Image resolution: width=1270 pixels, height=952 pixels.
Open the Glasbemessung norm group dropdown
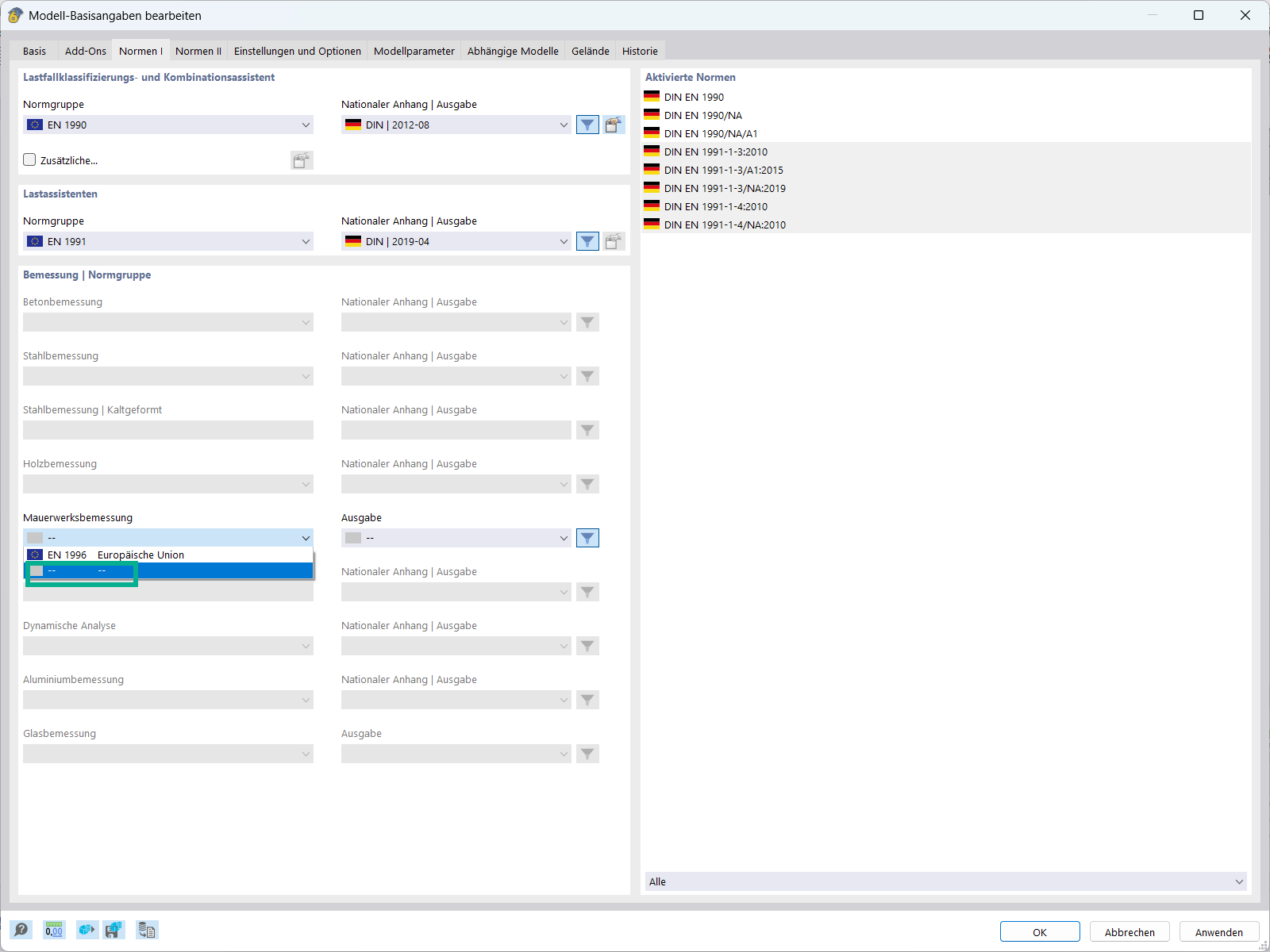(x=168, y=754)
